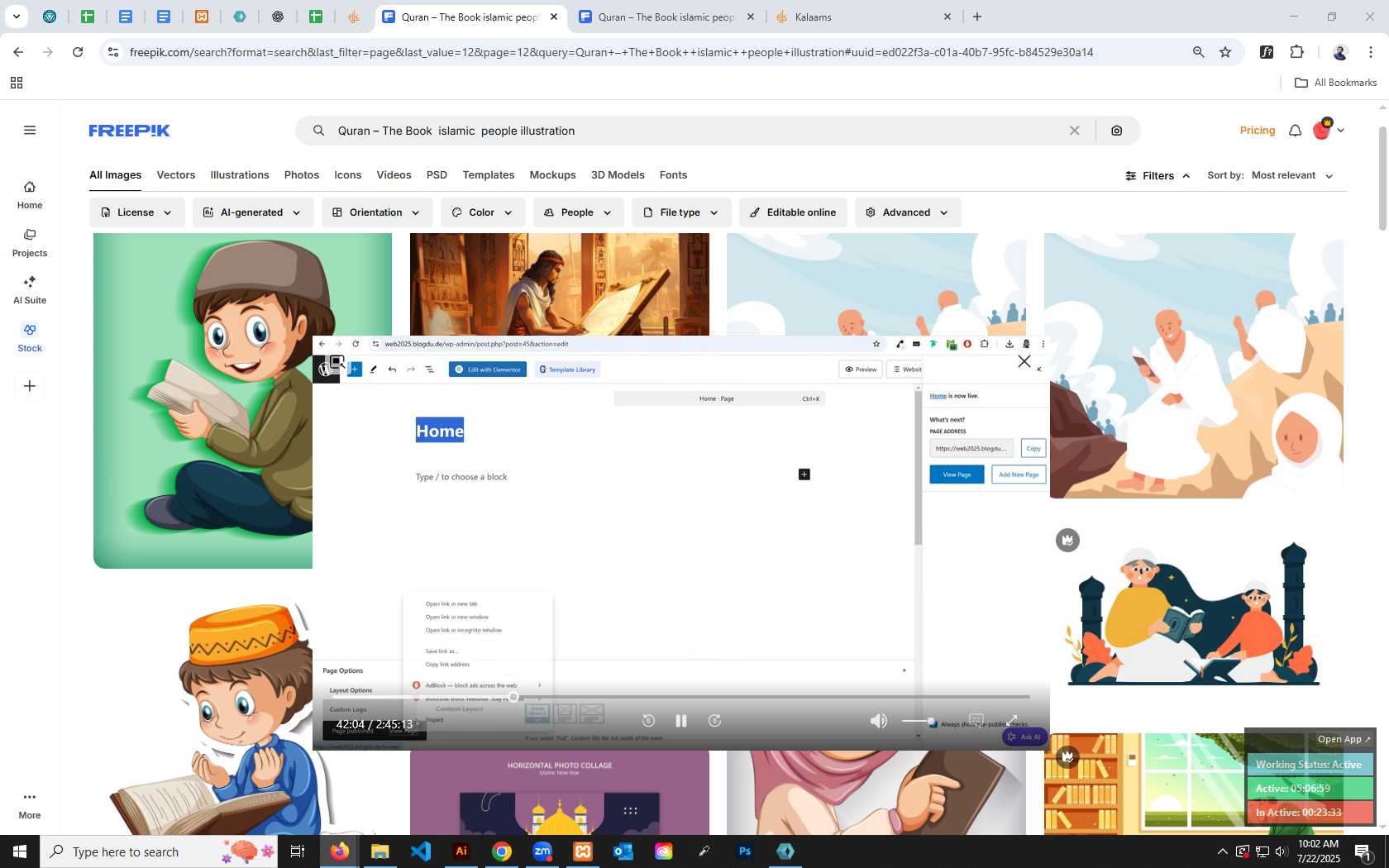The height and width of the screenshot is (868, 1389).
Task: Click the plus icon in the sidebar
Action: click(x=30, y=386)
